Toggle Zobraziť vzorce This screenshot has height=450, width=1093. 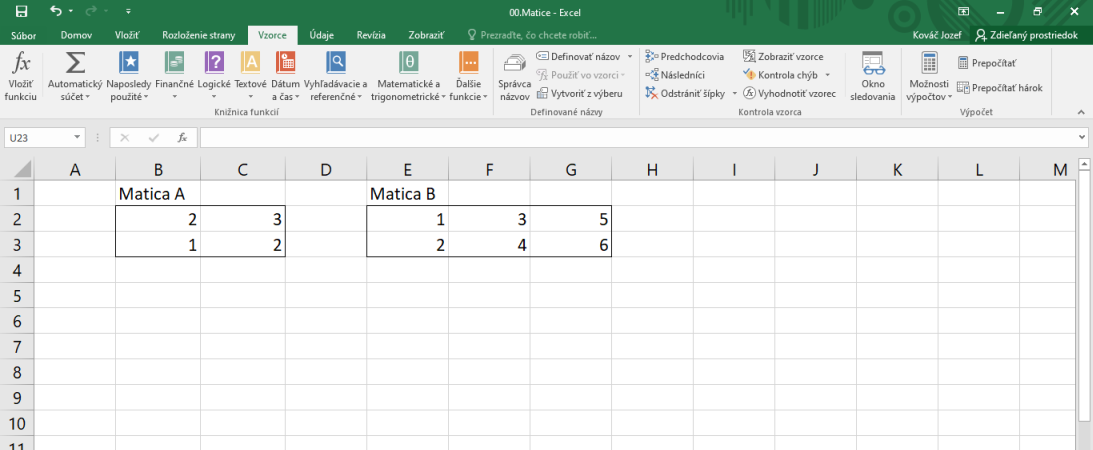[x=783, y=57]
